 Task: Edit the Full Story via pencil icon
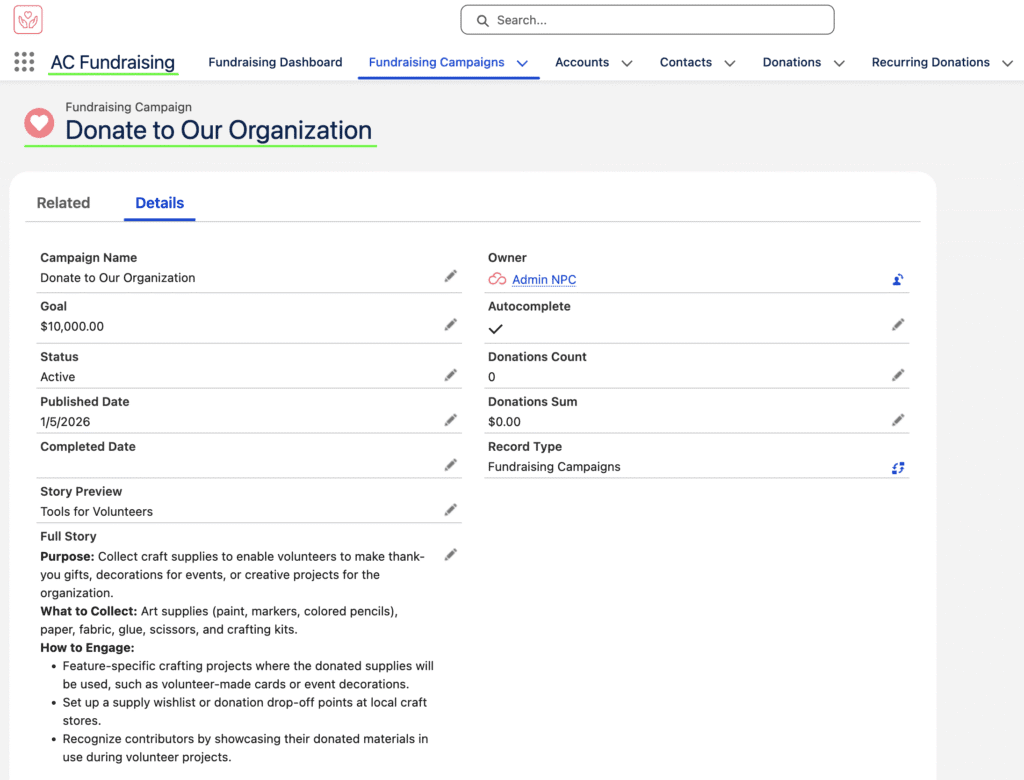click(451, 555)
